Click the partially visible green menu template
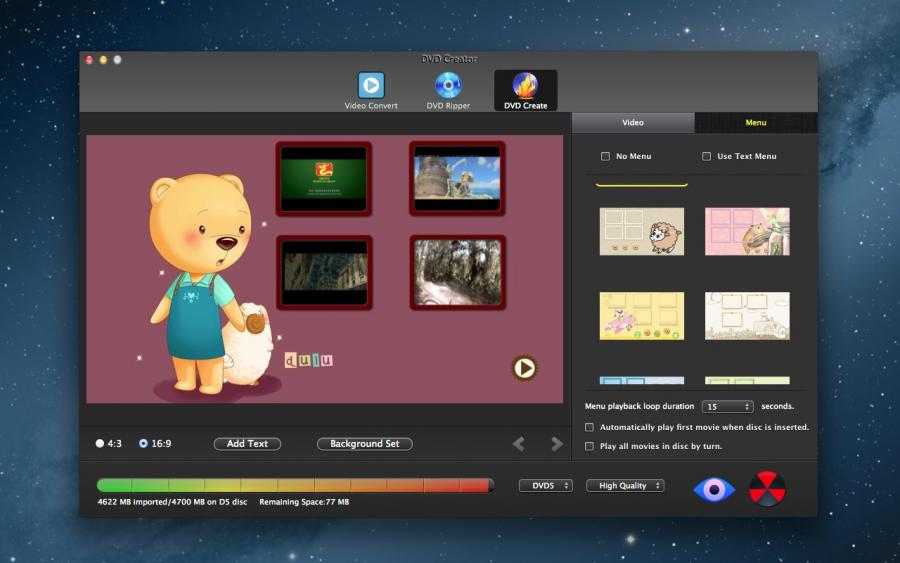This screenshot has width=900, height=563. pyautogui.click(x=747, y=380)
